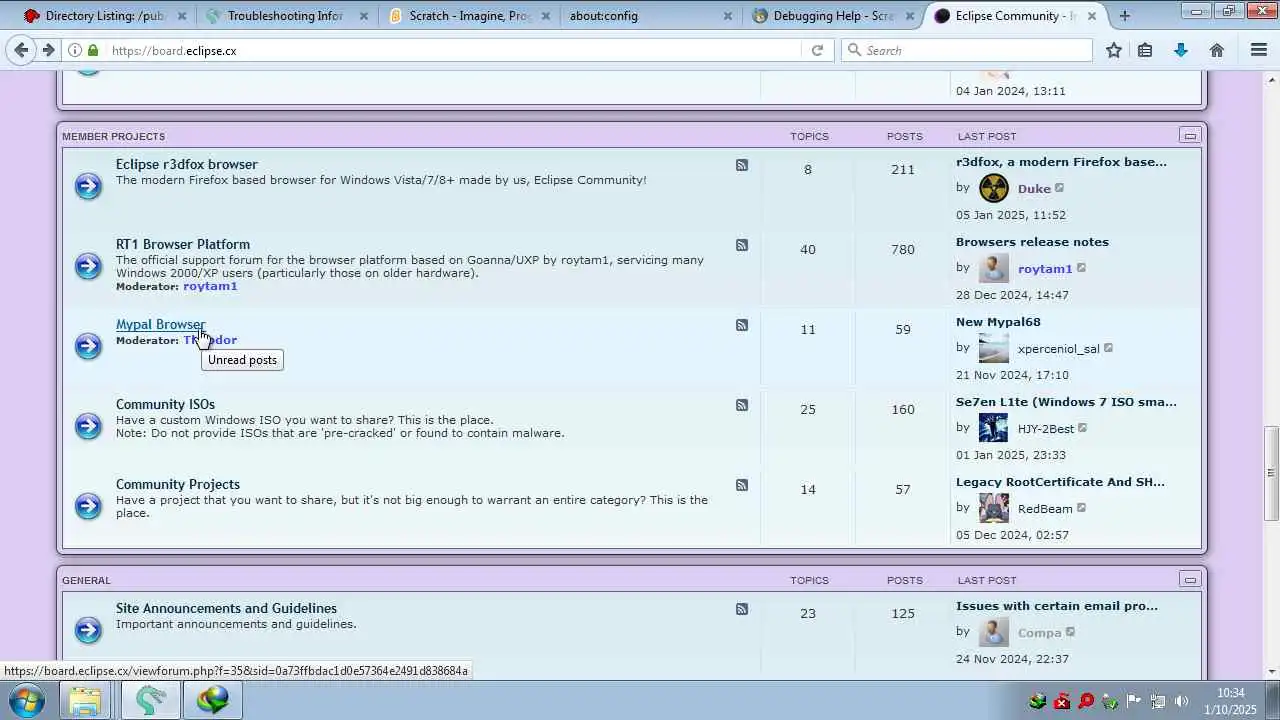Show site information via the info icon

75,50
